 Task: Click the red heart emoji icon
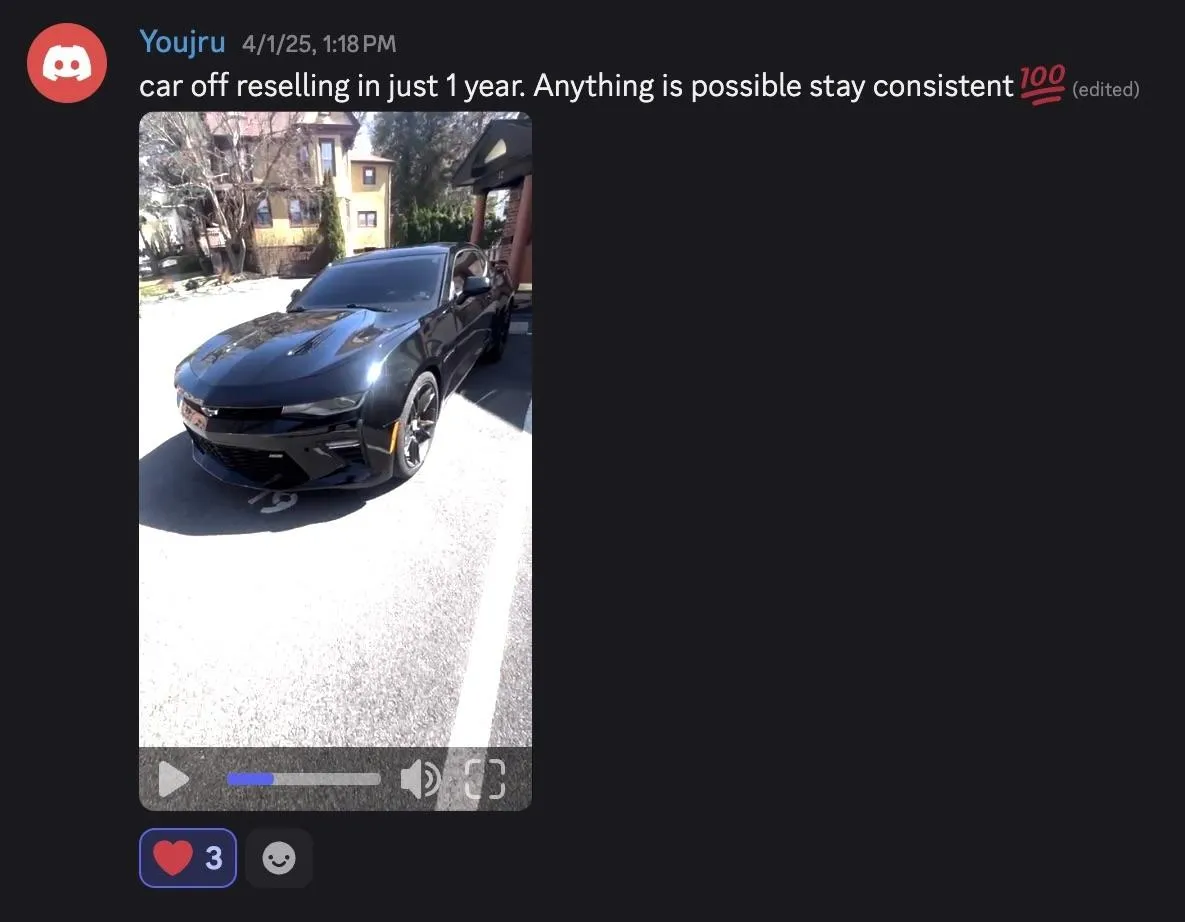pyautogui.click(x=173, y=858)
